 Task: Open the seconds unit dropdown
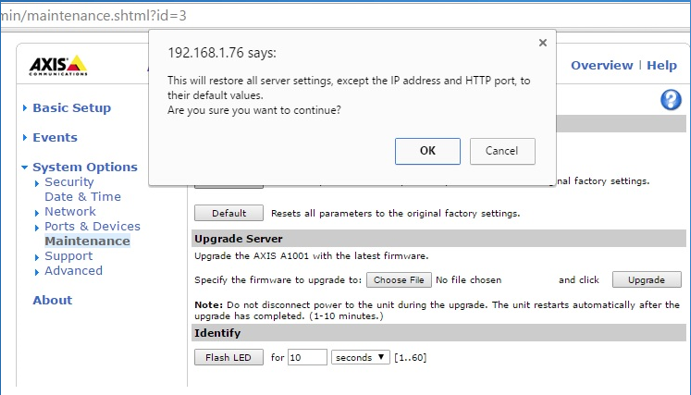tap(360, 357)
